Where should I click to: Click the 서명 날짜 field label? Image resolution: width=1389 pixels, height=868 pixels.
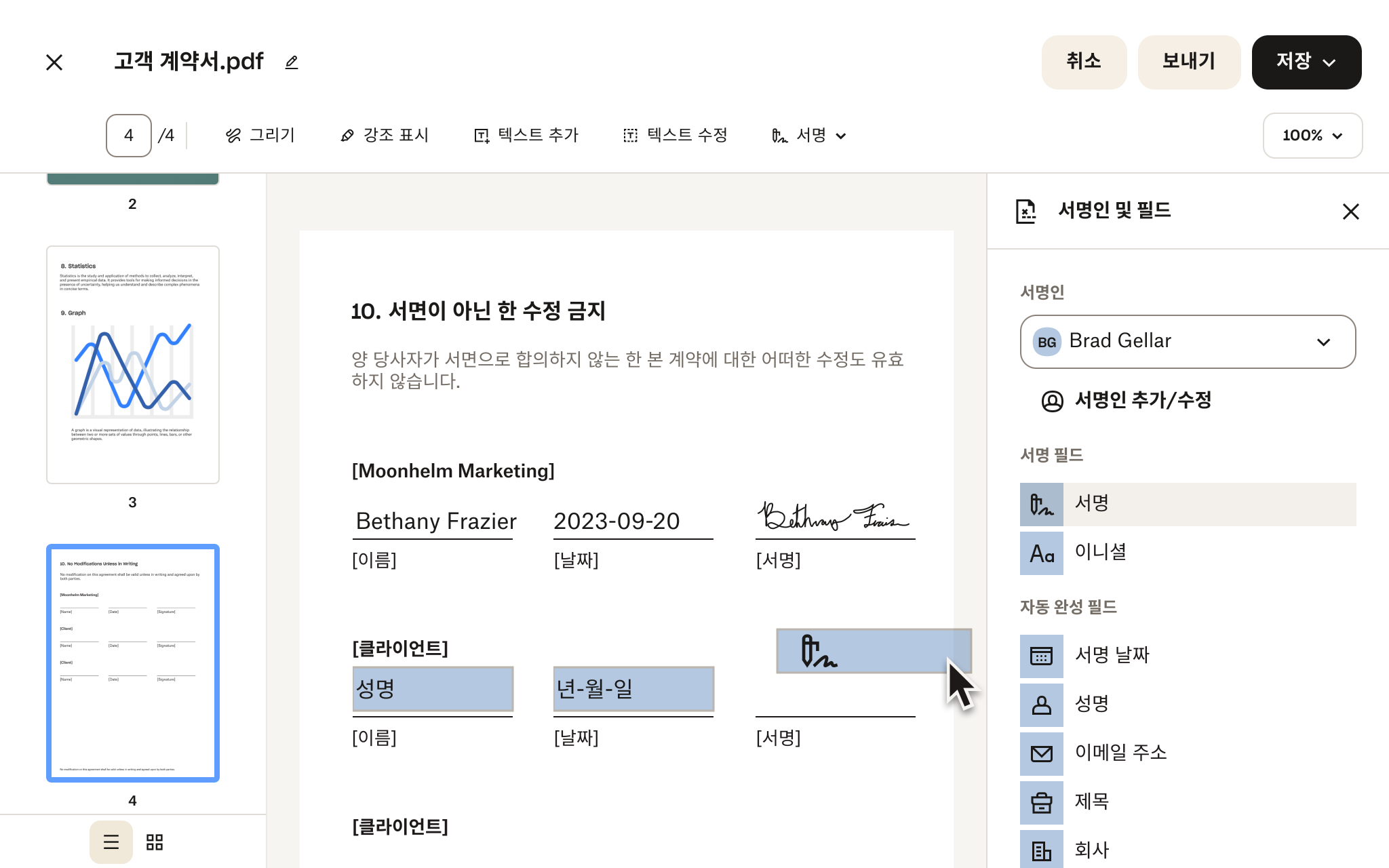pos(1112,655)
